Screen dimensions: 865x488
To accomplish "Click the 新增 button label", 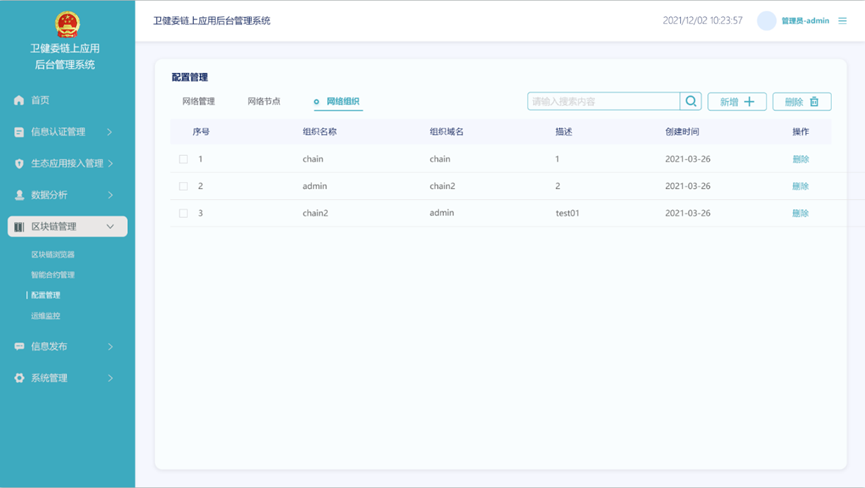I will [729, 101].
